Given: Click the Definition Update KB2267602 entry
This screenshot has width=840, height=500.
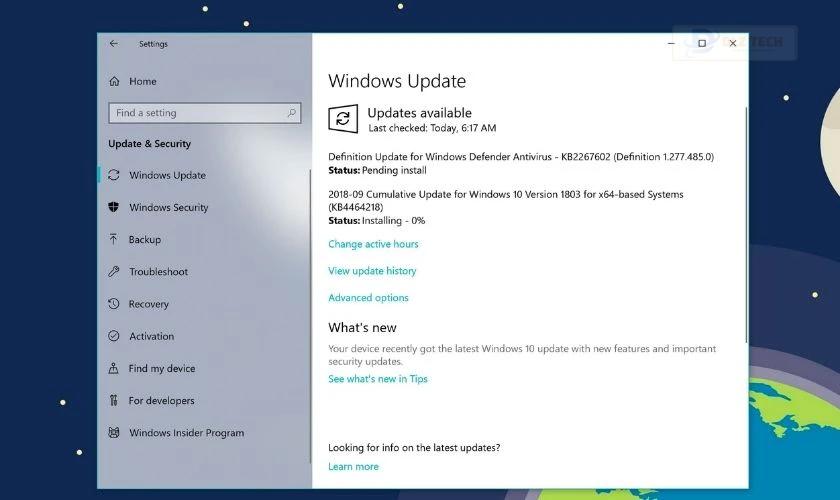Looking at the screenshot, I should coord(521,157).
